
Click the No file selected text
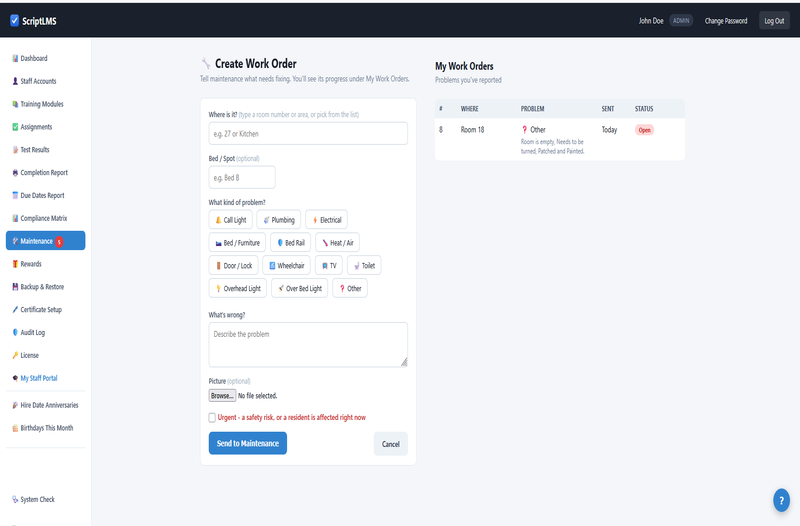(x=258, y=396)
